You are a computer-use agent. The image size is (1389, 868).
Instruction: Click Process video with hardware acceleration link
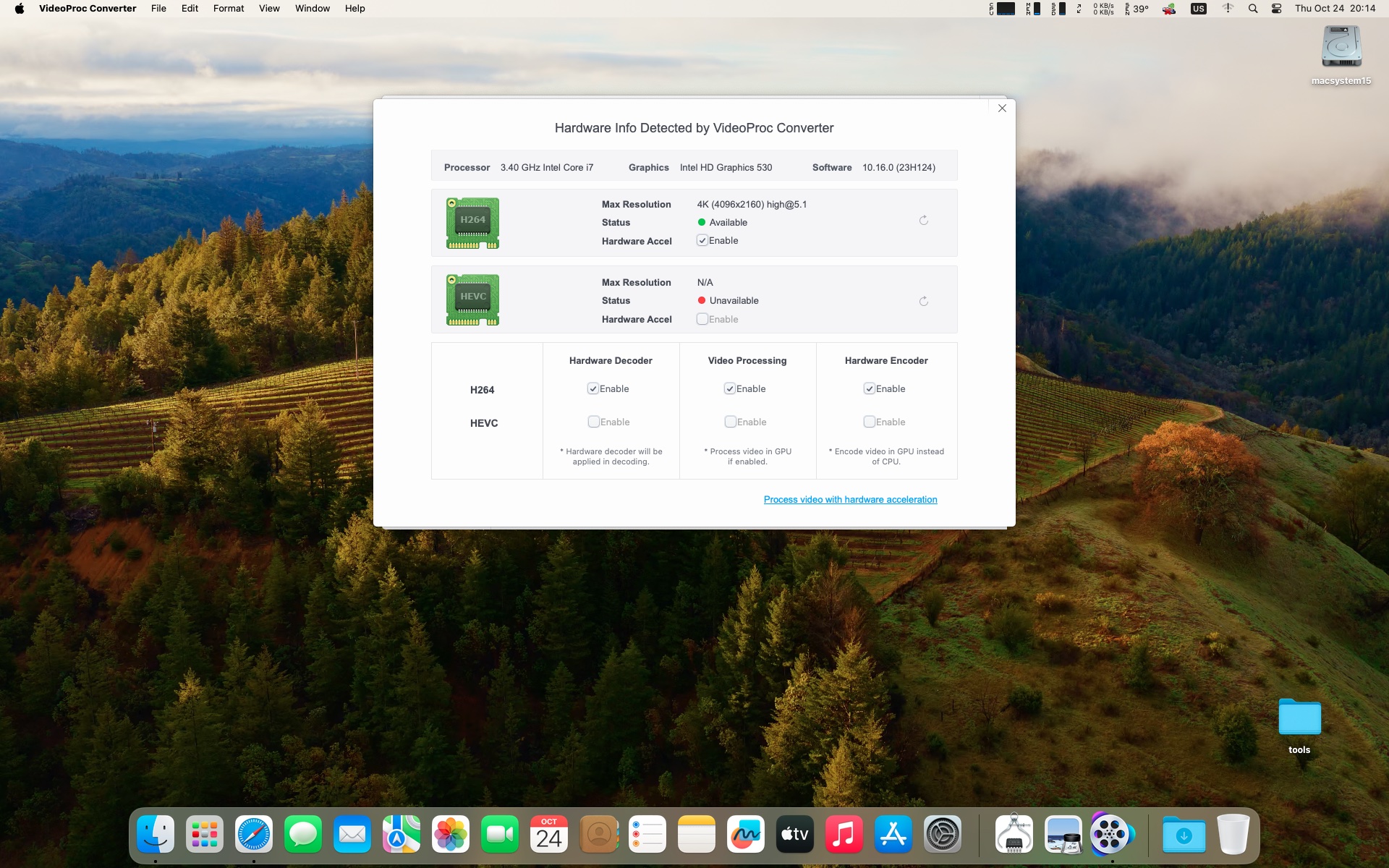(850, 500)
